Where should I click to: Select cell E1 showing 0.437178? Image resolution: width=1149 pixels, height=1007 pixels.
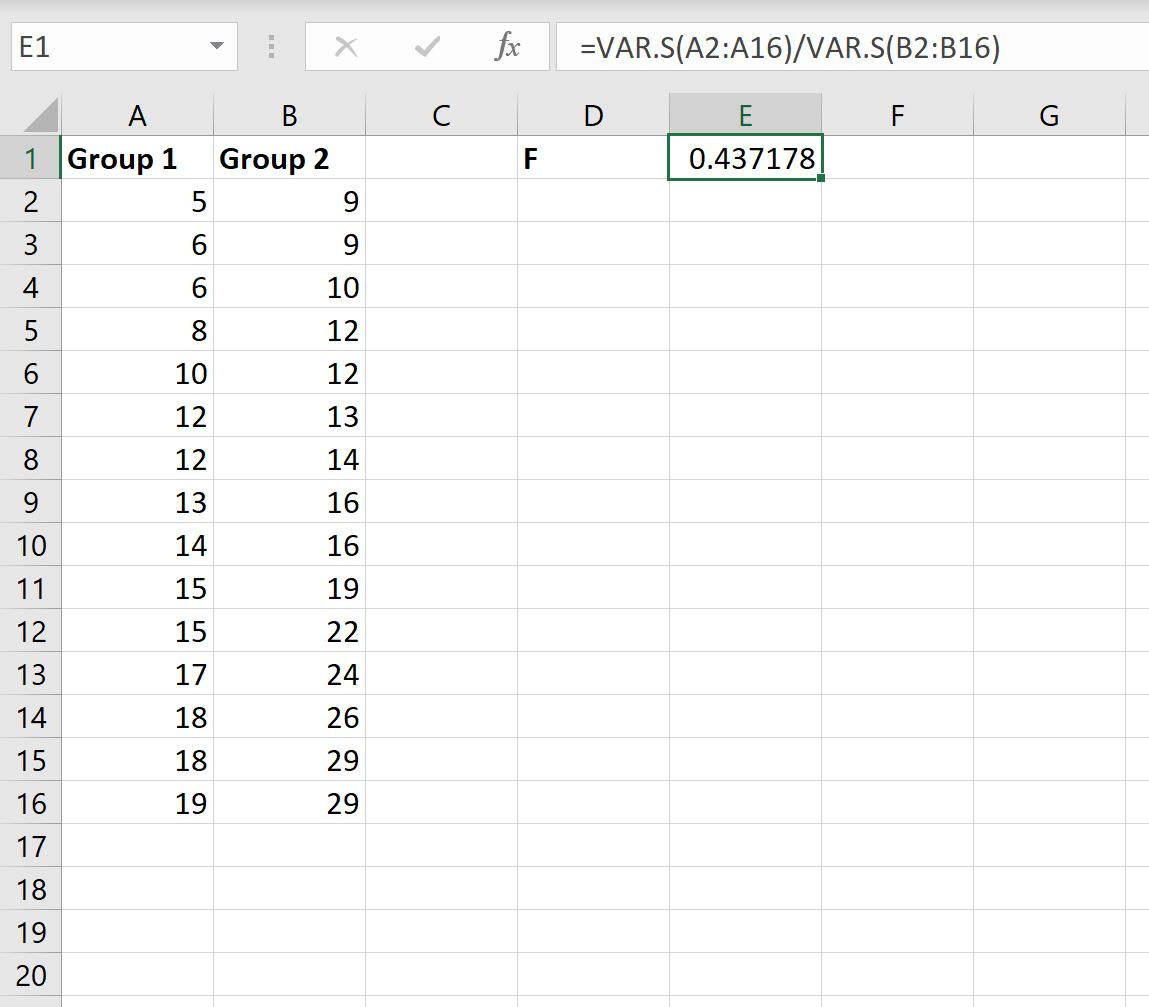745,158
